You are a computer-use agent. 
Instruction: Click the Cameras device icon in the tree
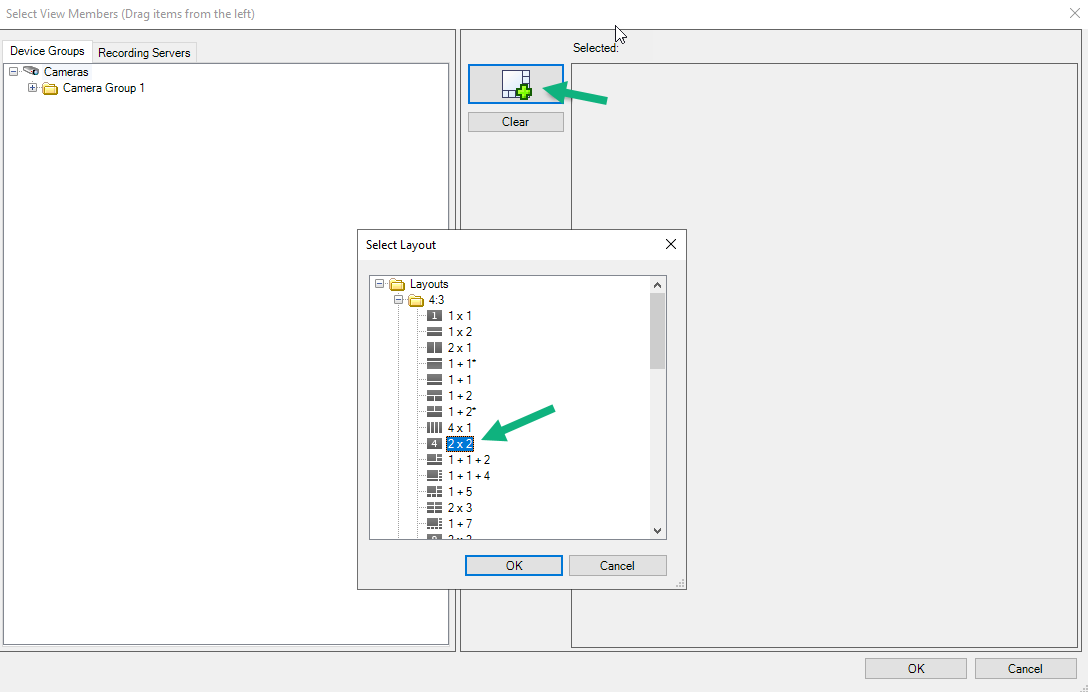pyautogui.click(x=32, y=71)
